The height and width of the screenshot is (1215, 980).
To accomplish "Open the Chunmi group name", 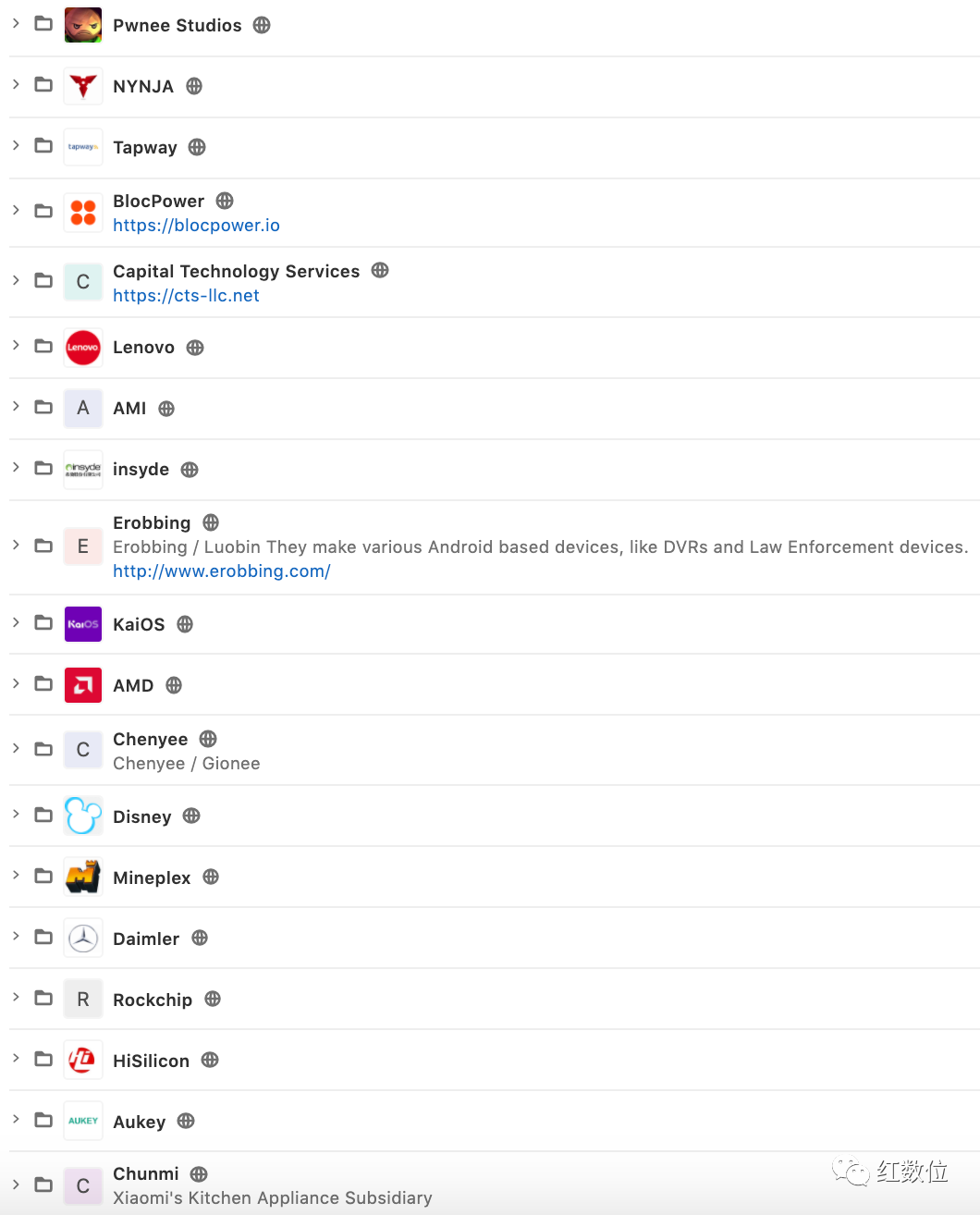I will pyautogui.click(x=146, y=1174).
